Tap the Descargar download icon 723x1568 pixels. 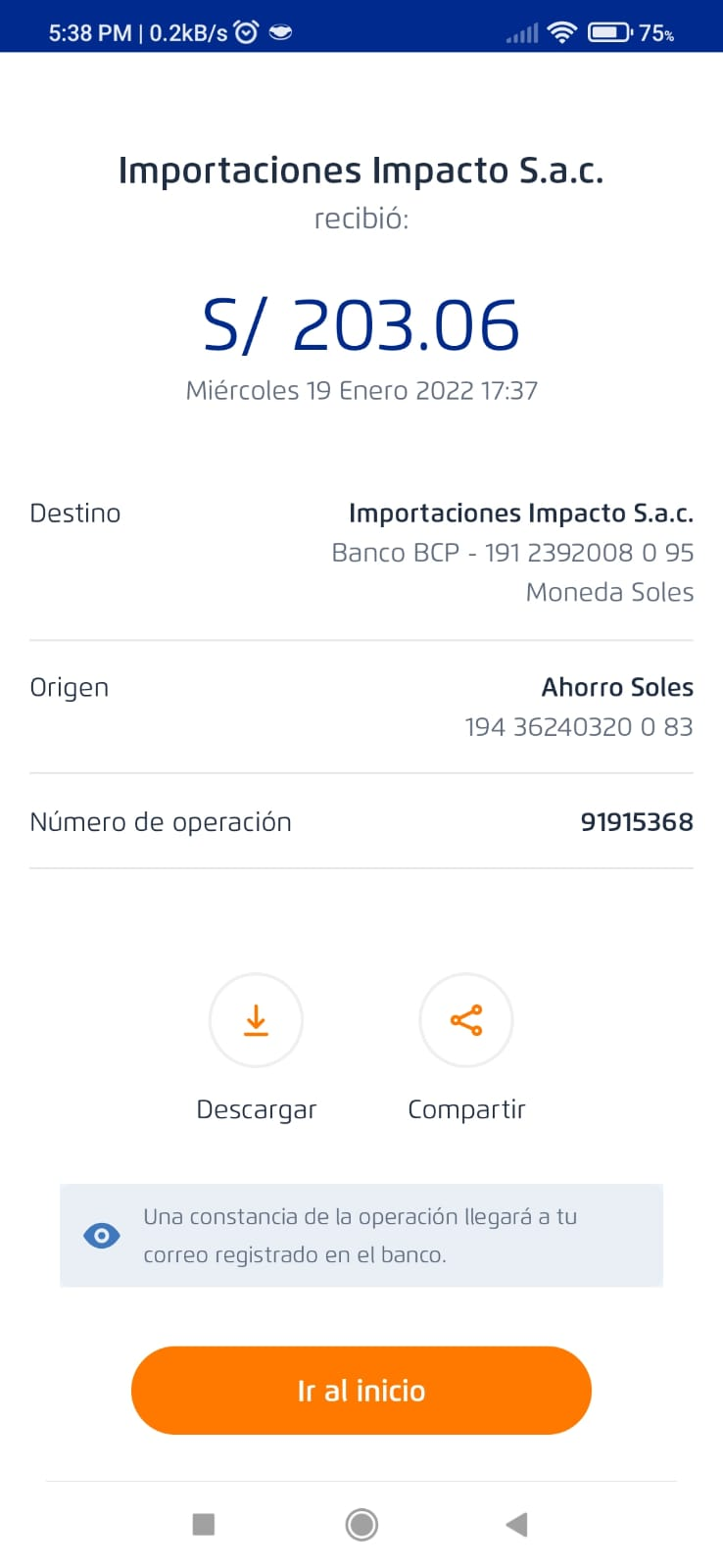[x=256, y=1020]
